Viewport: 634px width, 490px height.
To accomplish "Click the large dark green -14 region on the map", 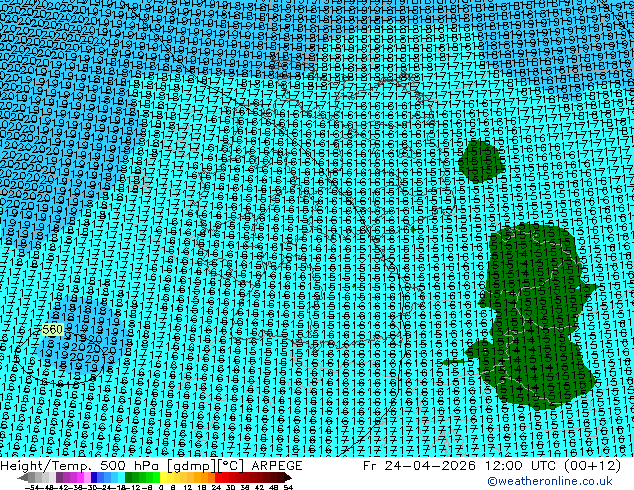I will coord(534,315).
